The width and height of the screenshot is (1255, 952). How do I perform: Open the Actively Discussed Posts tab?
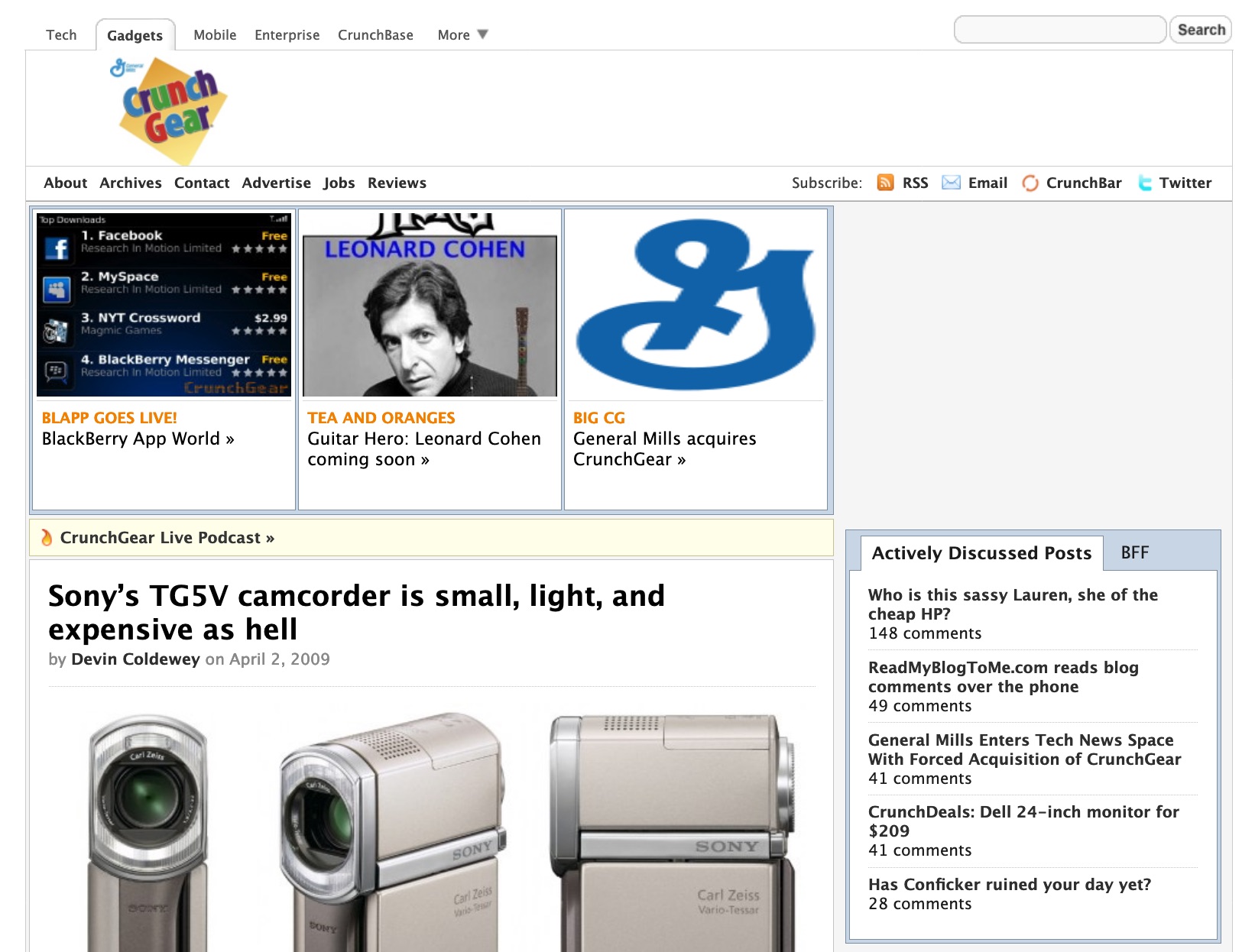coord(981,552)
